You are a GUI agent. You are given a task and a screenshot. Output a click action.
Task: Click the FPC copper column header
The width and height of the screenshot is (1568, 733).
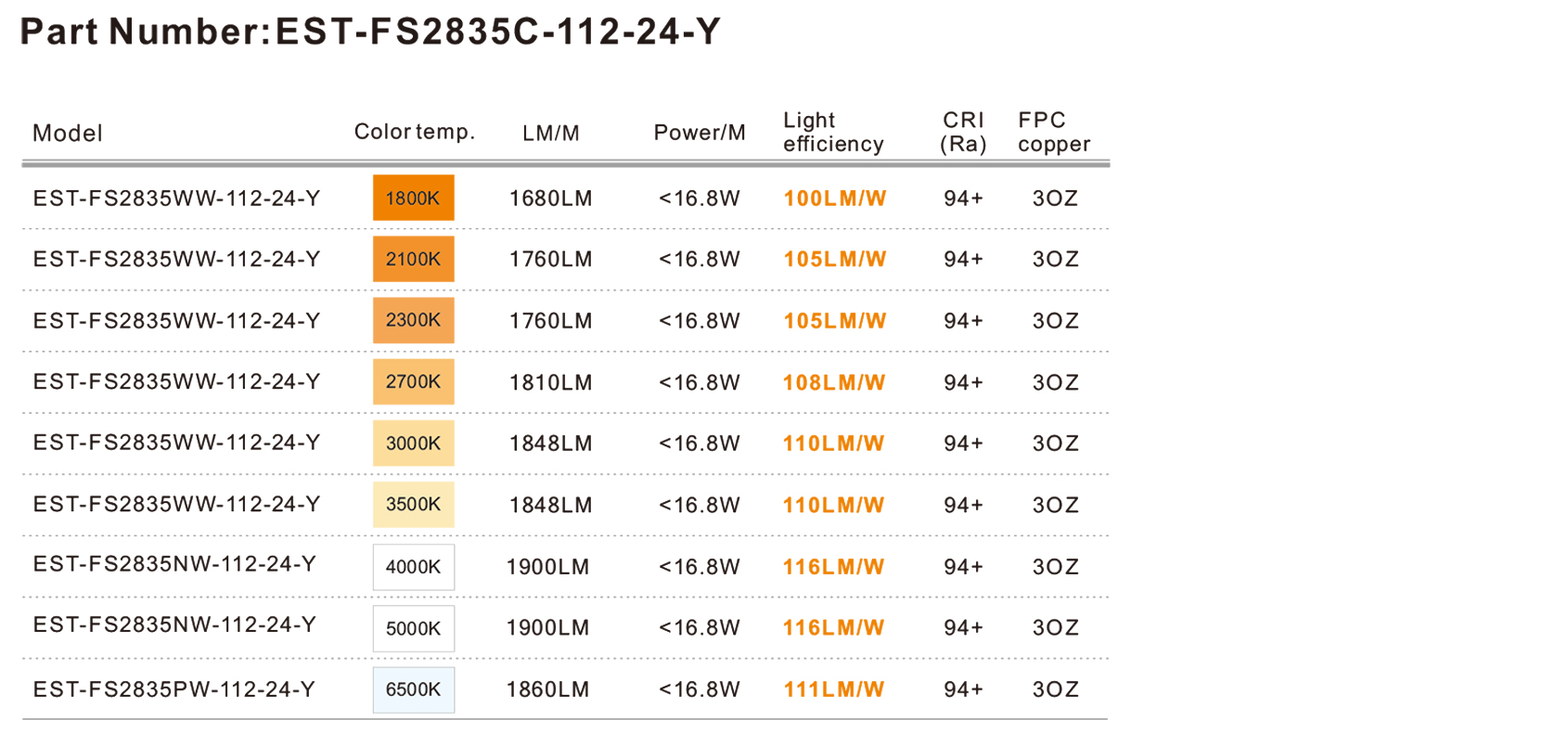coord(1054,132)
